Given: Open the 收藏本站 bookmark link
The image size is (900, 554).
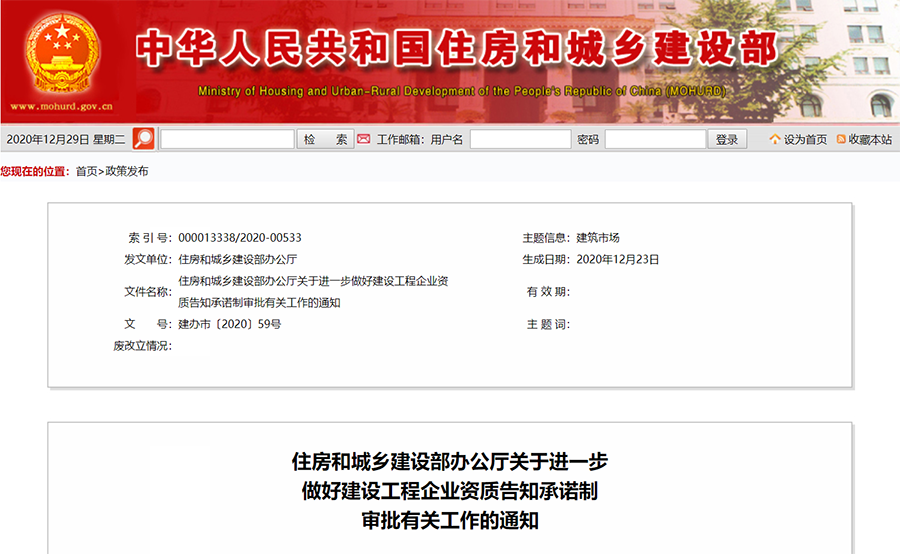Looking at the screenshot, I should click(x=870, y=140).
